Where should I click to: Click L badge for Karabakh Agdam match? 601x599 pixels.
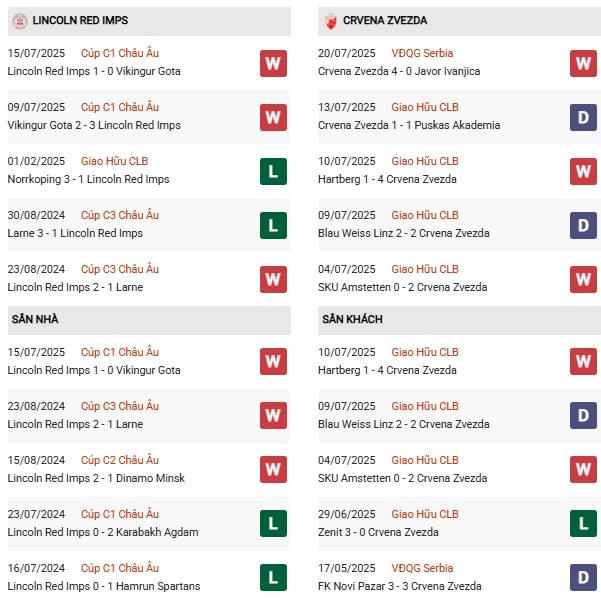point(273,523)
